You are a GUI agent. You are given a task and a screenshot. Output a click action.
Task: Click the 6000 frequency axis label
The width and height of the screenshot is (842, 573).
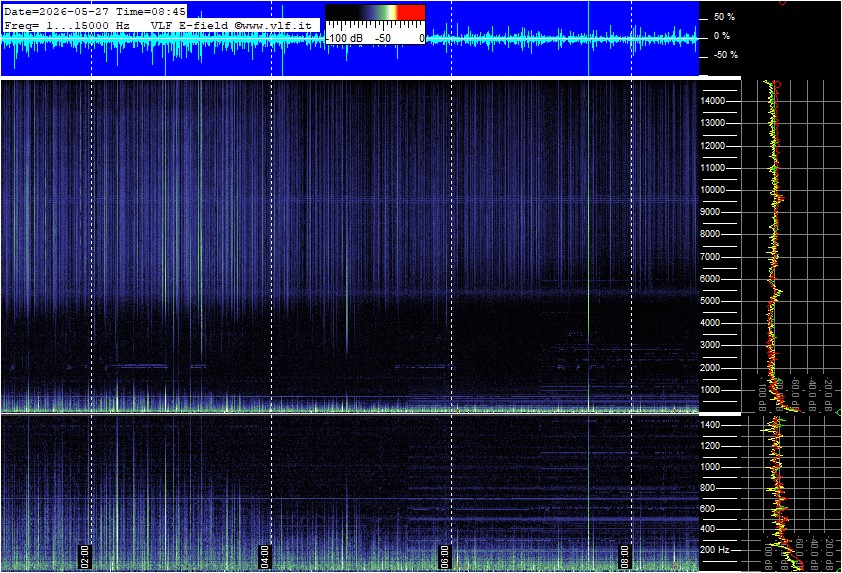pyautogui.click(x=710, y=279)
